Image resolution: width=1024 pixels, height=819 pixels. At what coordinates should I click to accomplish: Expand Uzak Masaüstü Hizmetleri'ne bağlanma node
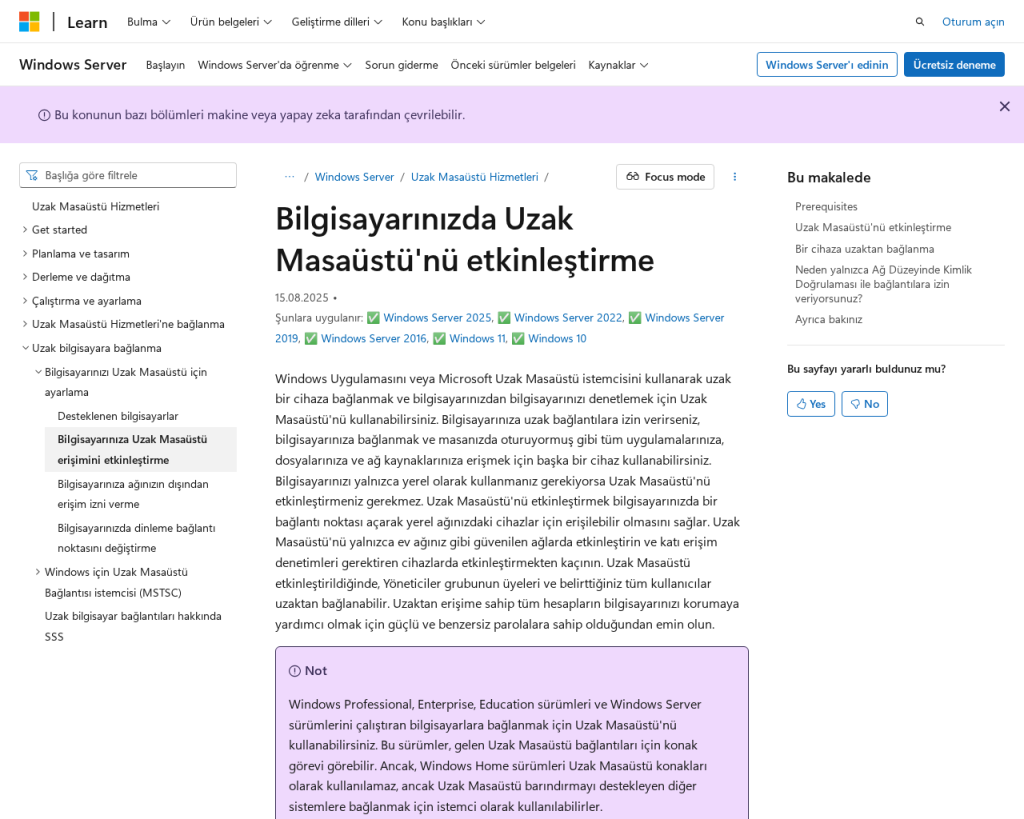click(25, 324)
